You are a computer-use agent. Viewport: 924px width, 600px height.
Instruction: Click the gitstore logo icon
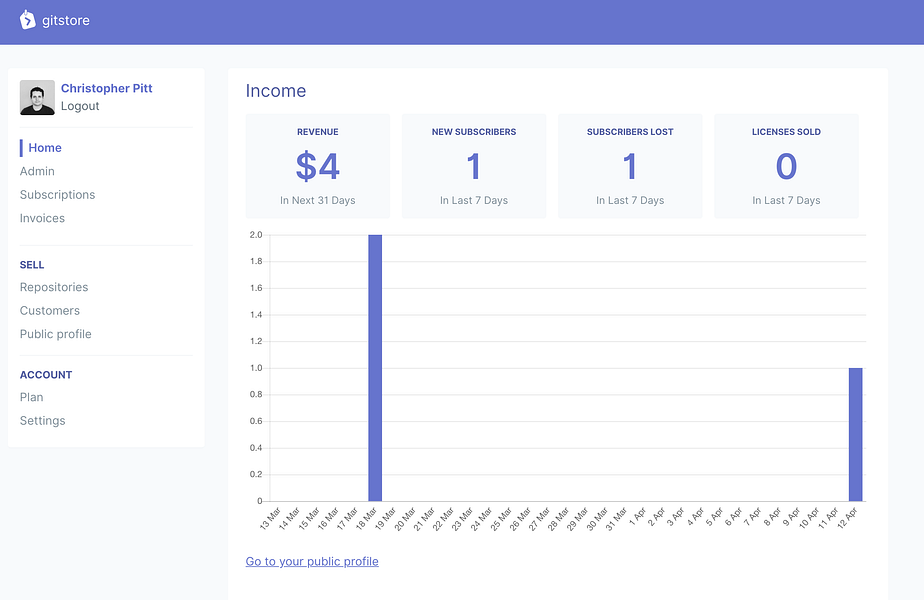click(27, 20)
